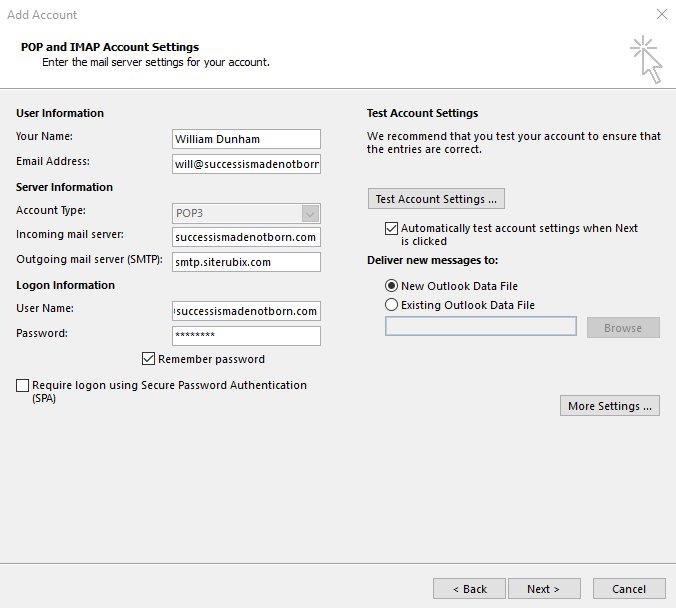Toggle Automatically test account settings checkbox
This screenshot has width=676, height=608.
[x=391, y=228]
